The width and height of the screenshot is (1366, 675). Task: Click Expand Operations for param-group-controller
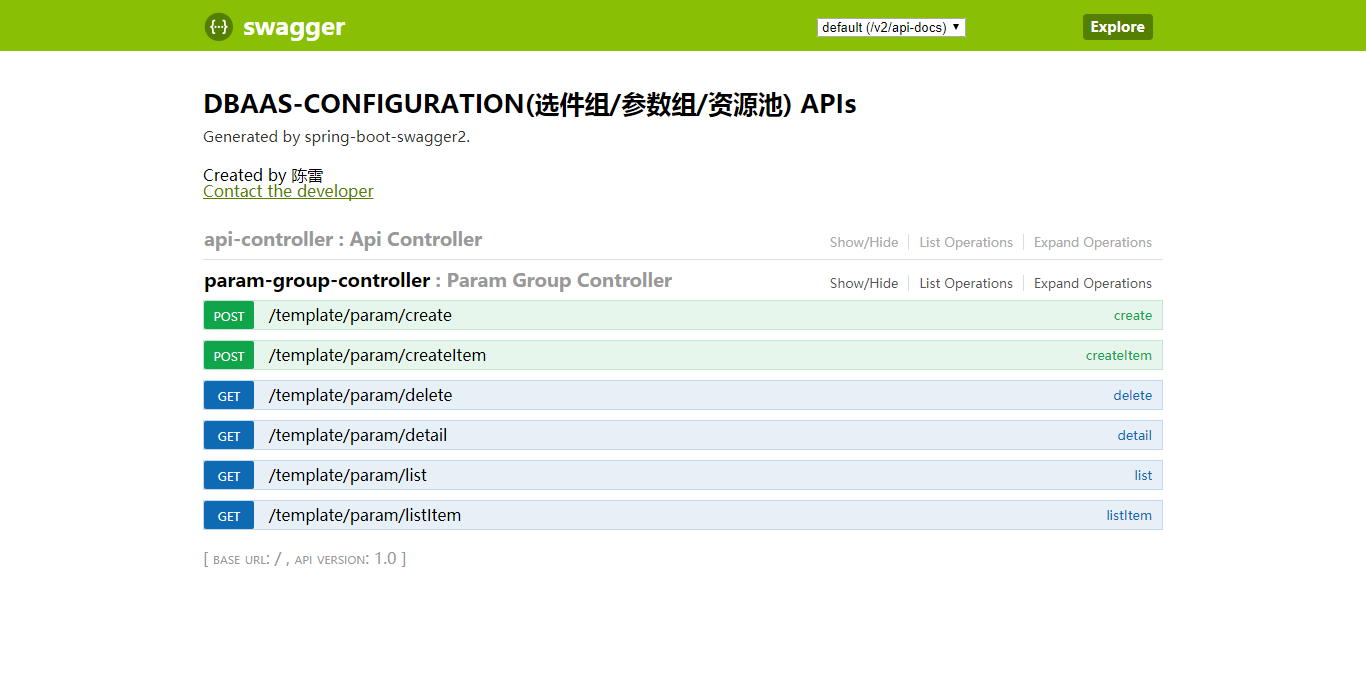click(1093, 283)
